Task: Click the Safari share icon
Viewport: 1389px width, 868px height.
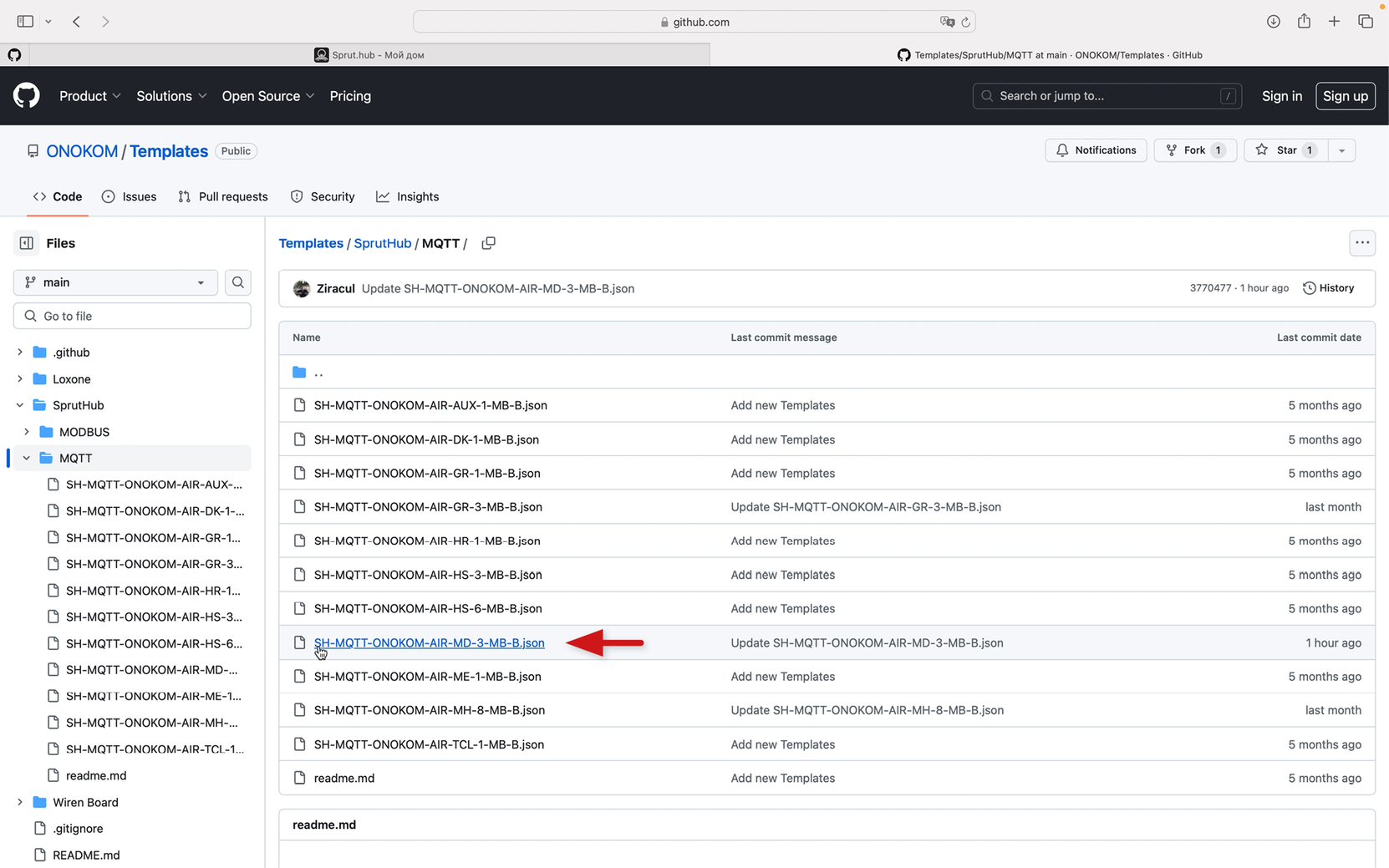Action: click(x=1304, y=22)
